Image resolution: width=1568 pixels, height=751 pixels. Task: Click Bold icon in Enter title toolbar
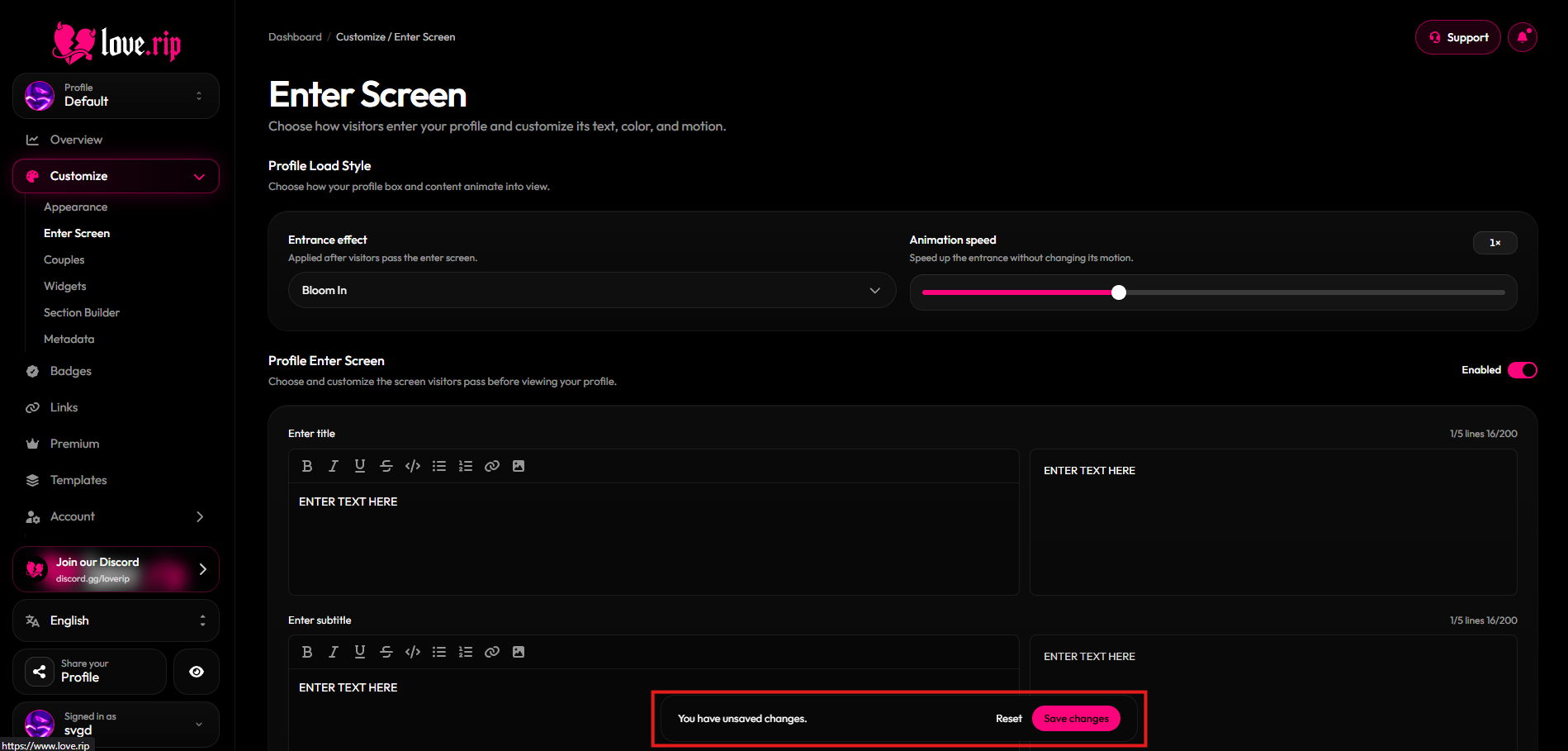tap(307, 466)
